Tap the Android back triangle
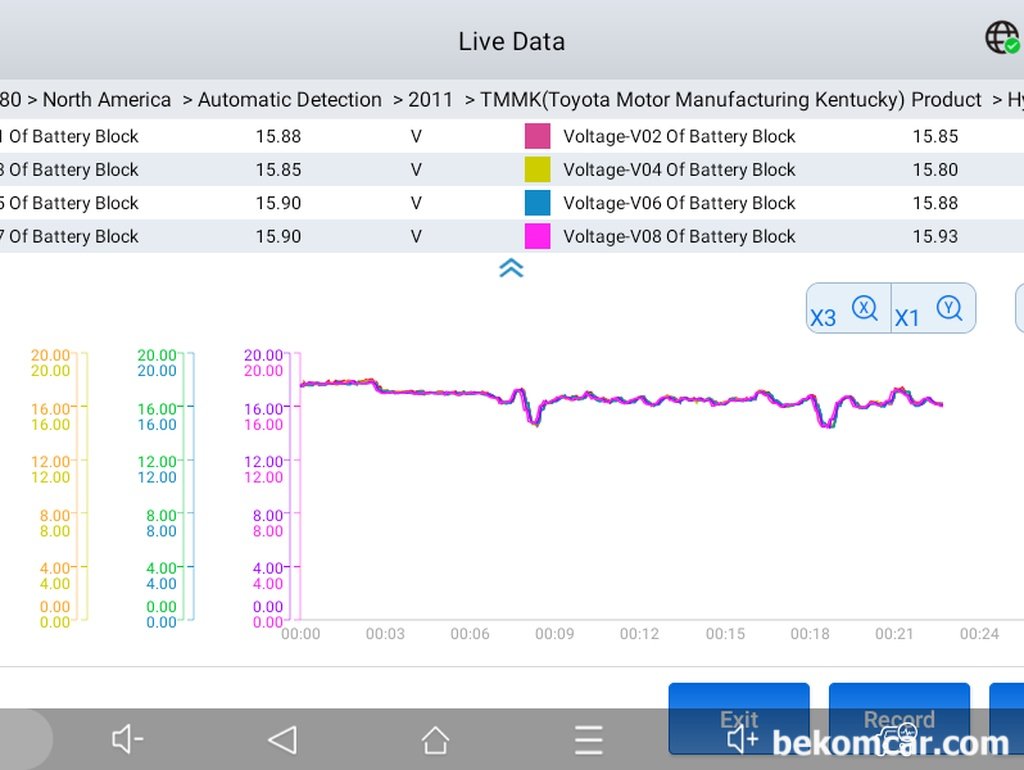Viewport: 1024px width, 770px height. (282, 740)
